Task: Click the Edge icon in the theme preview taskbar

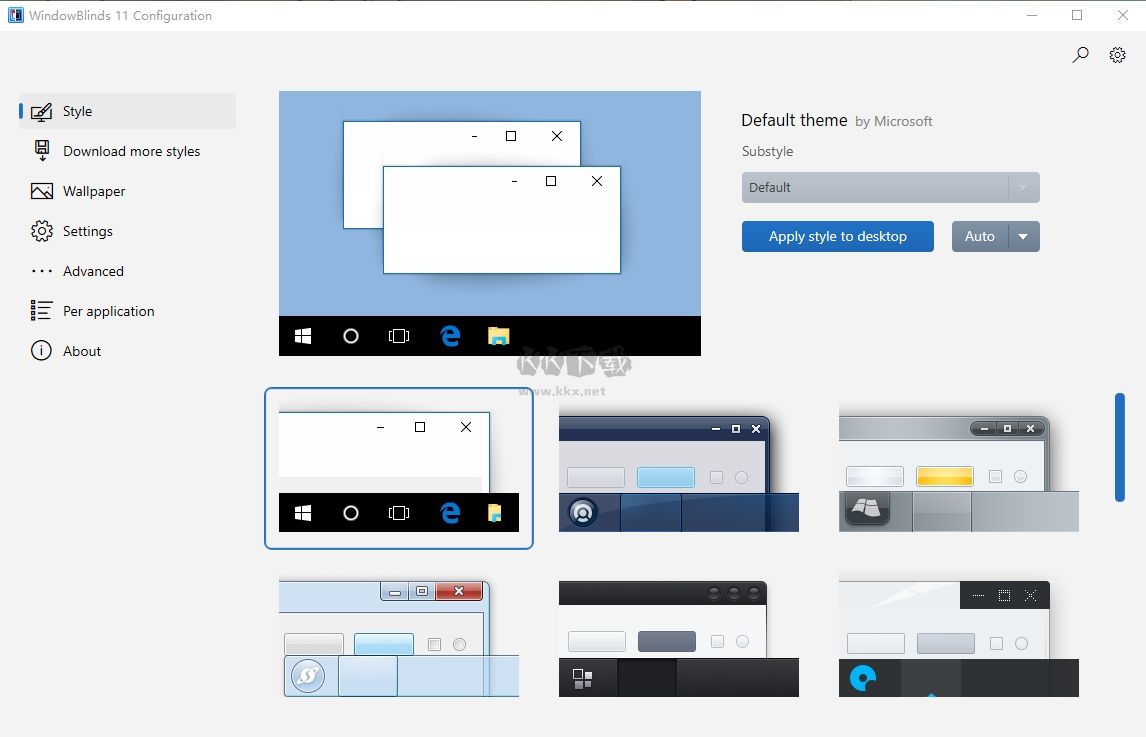Action: (450, 336)
